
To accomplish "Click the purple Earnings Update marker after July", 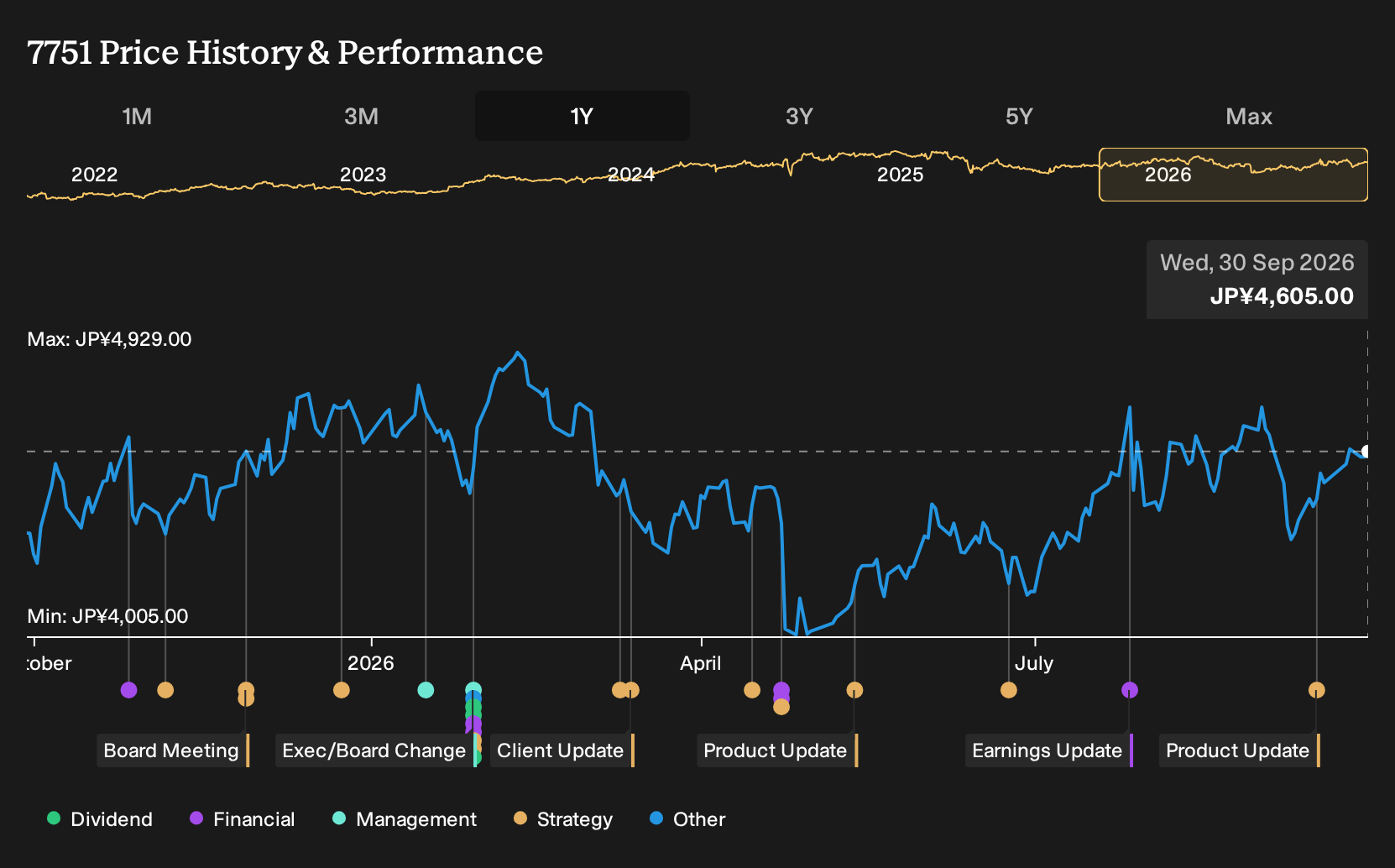I will (1130, 690).
